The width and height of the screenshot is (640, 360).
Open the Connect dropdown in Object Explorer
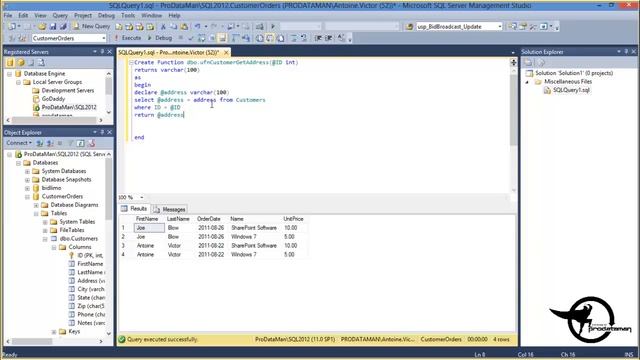pyautogui.click(x=19, y=143)
